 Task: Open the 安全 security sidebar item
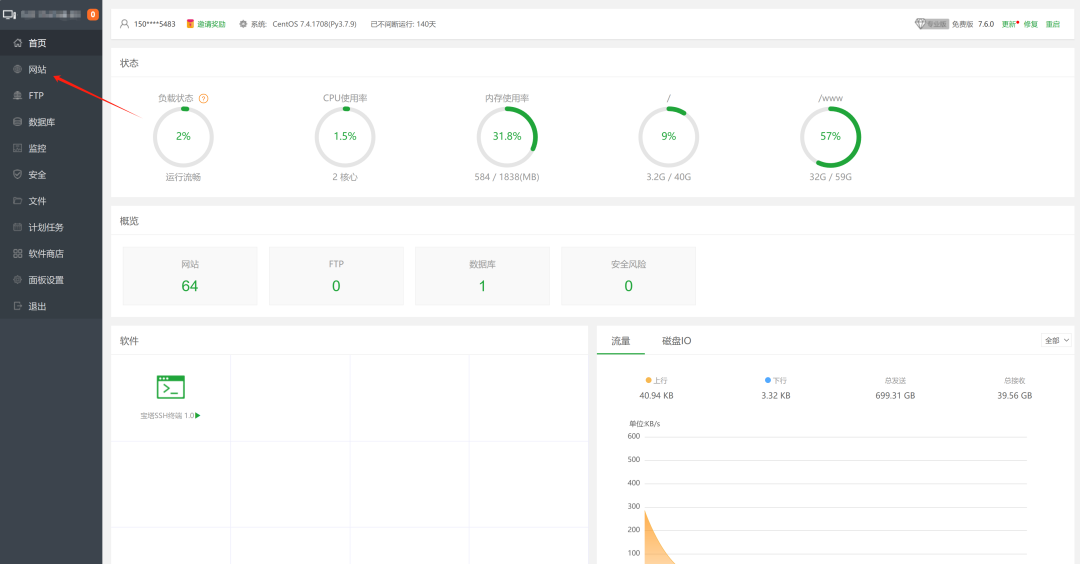[51, 174]
